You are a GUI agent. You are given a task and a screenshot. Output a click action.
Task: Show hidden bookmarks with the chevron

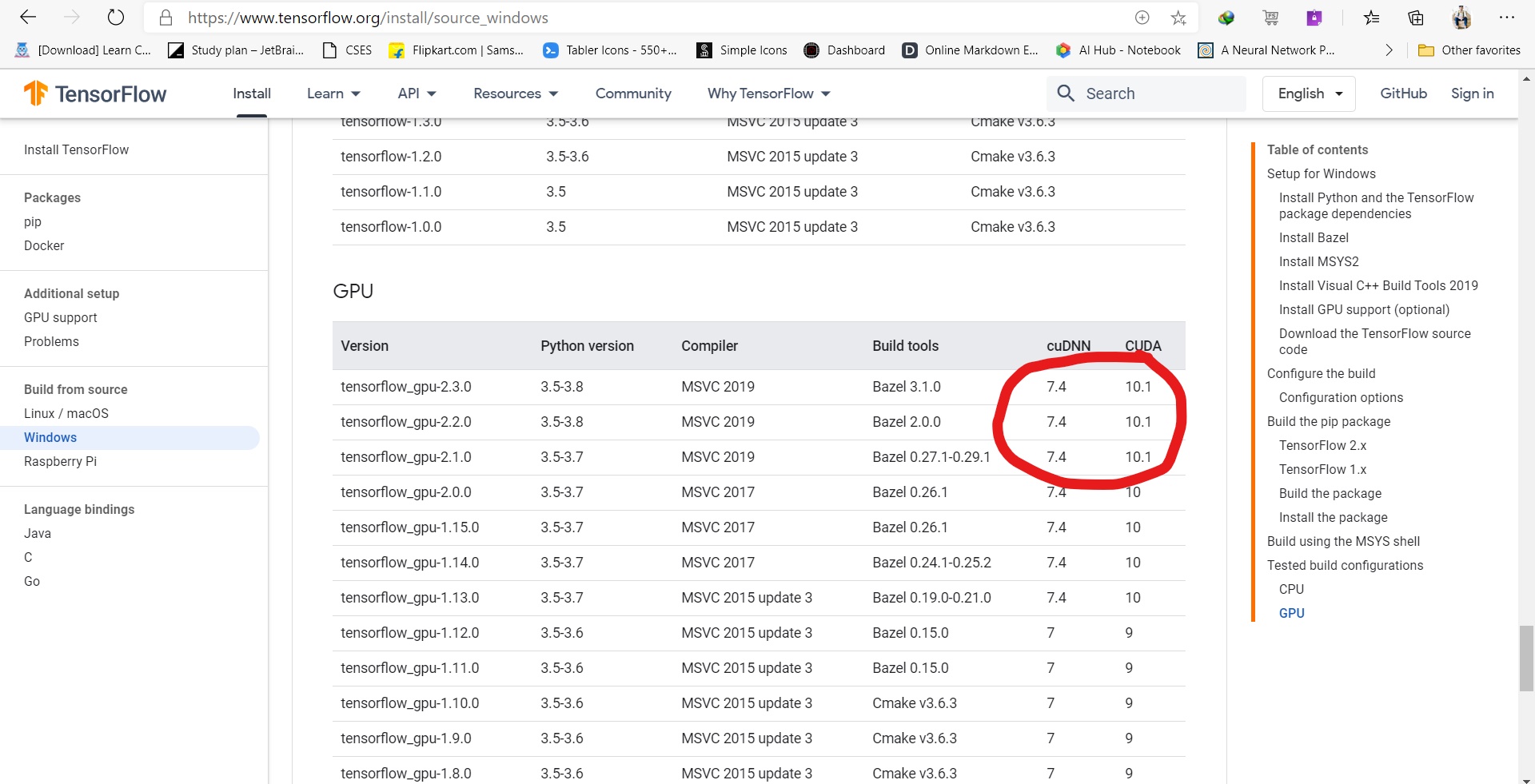point(1389,50)
